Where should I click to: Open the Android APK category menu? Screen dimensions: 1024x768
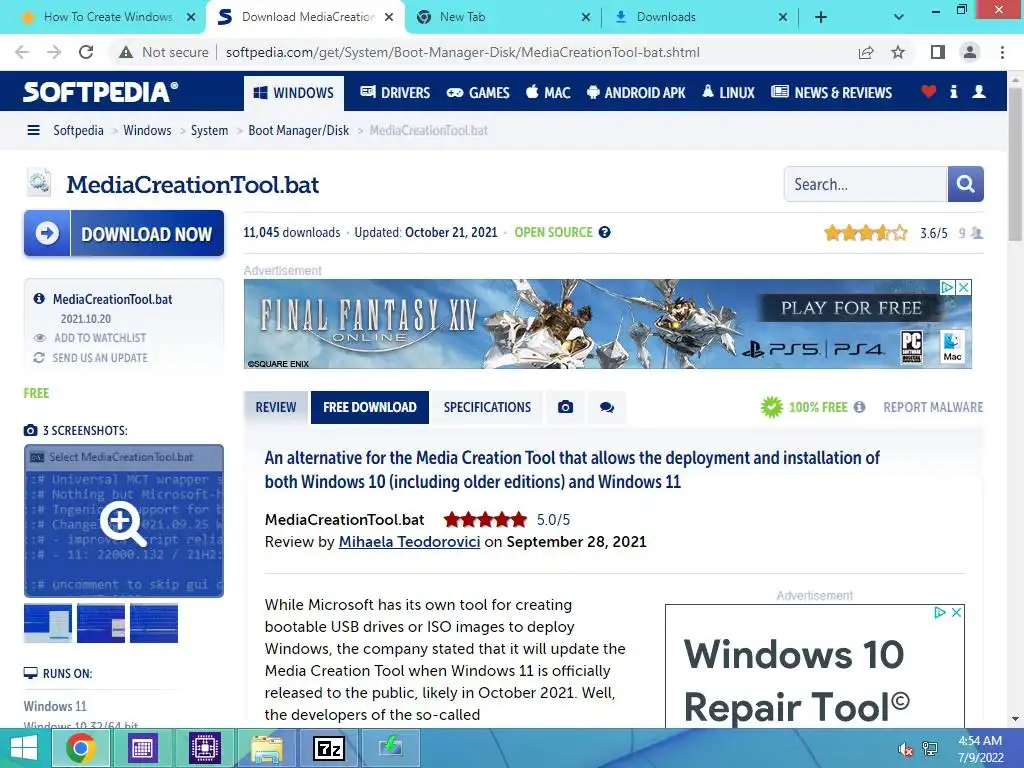636,93
